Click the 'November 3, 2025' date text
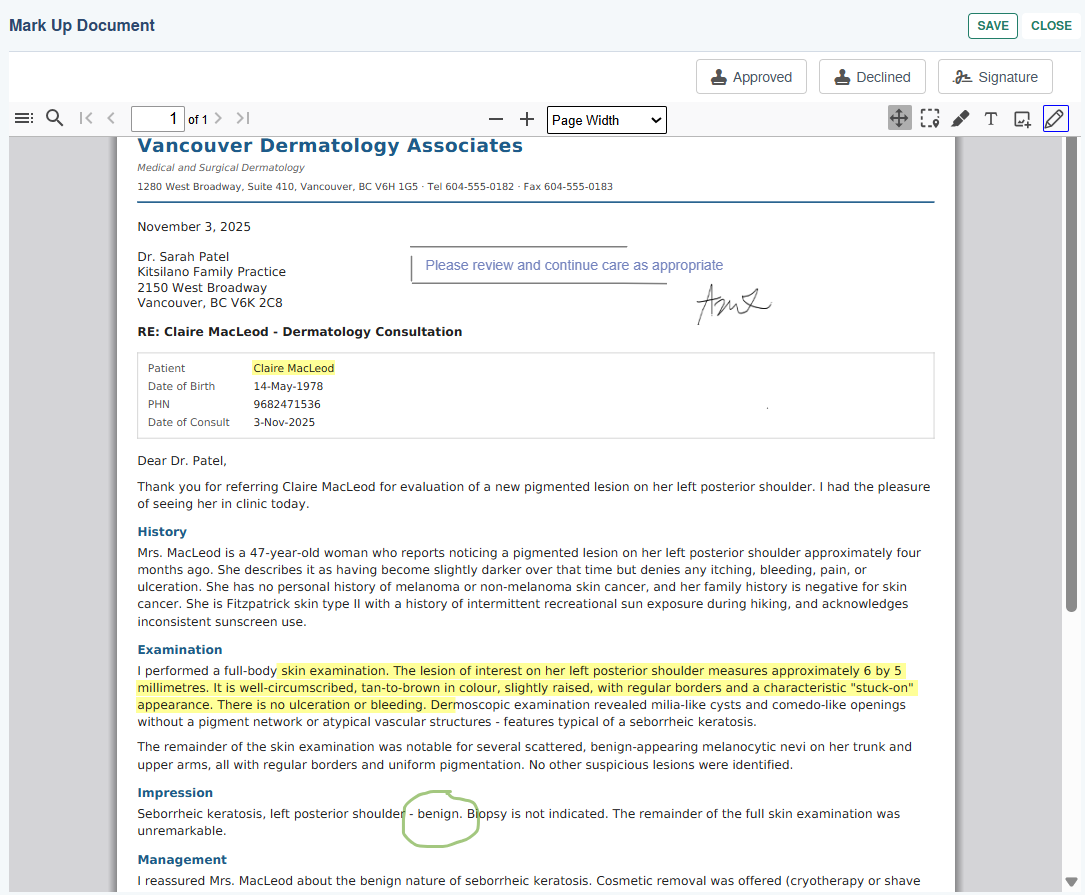 [x=194, y=227]
